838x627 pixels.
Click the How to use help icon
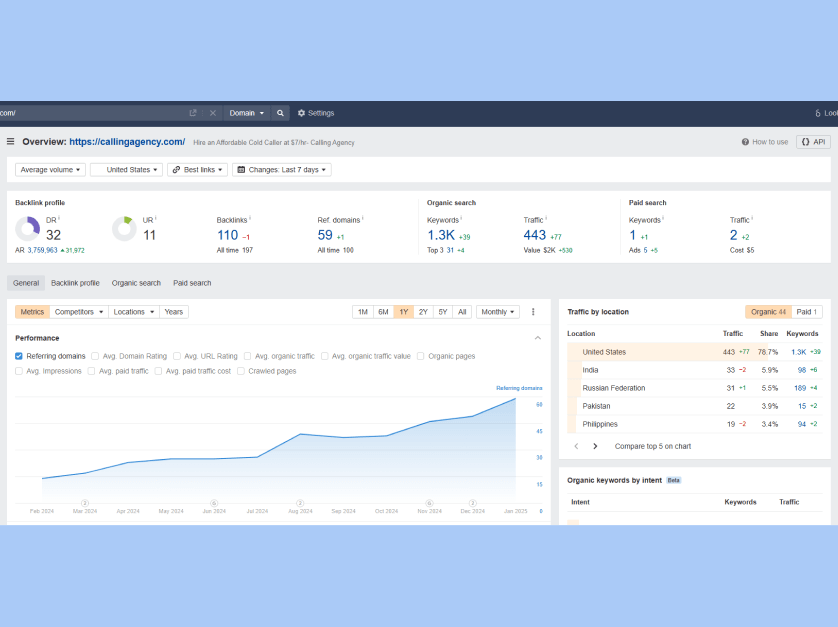(x=746, y=142)
